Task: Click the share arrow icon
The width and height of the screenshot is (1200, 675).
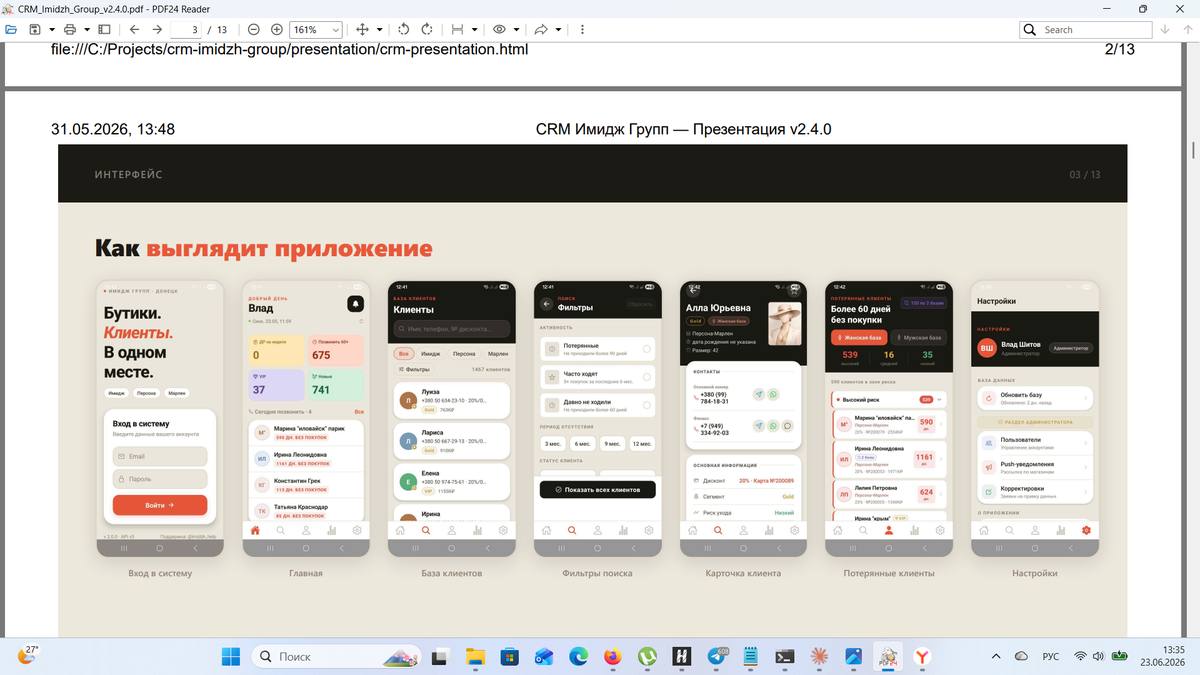Action: click(x=541, y=30)
